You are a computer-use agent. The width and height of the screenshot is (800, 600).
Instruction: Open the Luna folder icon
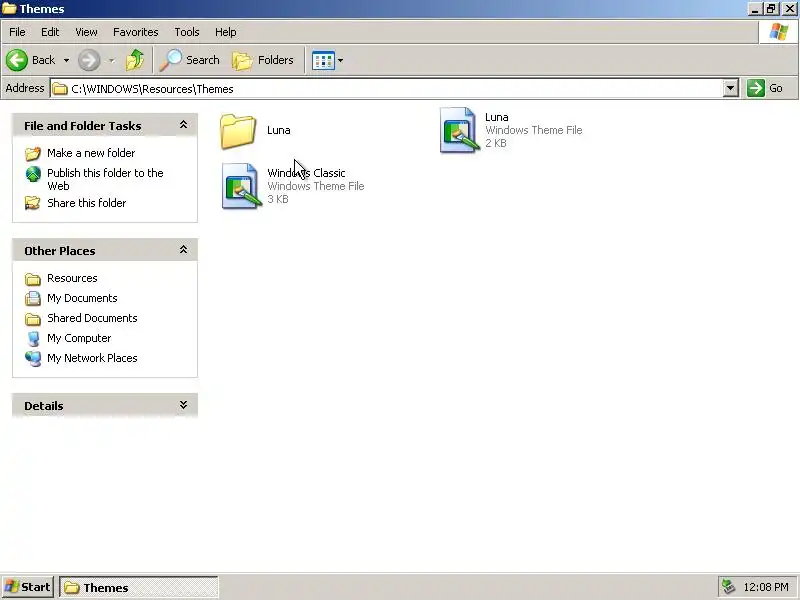click(238, 131)
